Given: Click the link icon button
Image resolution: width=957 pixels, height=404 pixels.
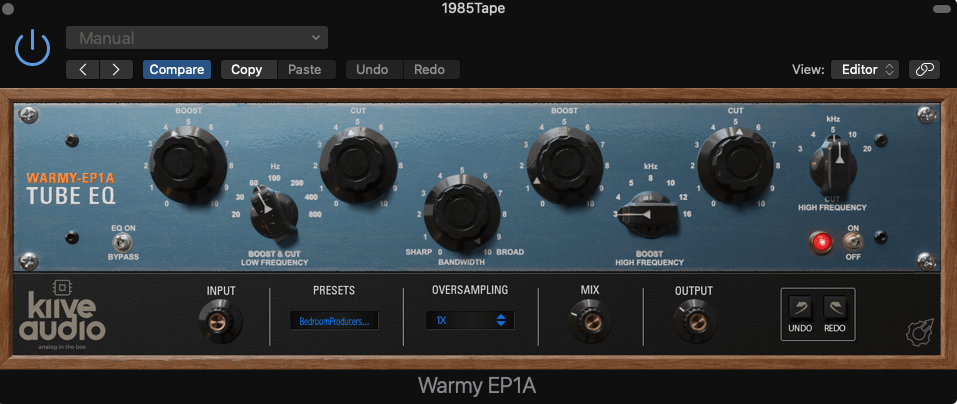Looking at the screenshot, I should (924, 70).
